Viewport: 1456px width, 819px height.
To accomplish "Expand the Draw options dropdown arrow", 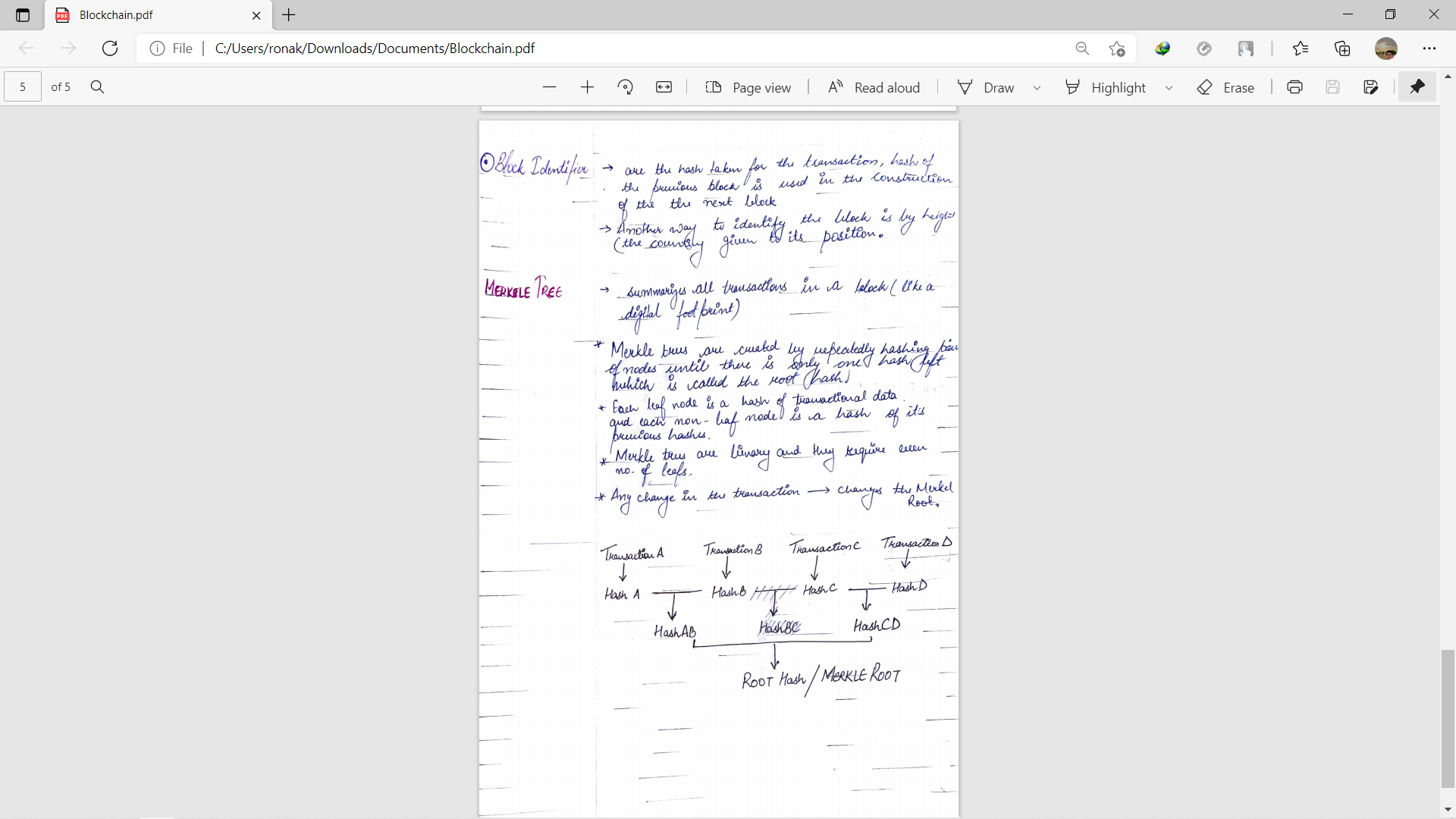I will point(1037,88).
